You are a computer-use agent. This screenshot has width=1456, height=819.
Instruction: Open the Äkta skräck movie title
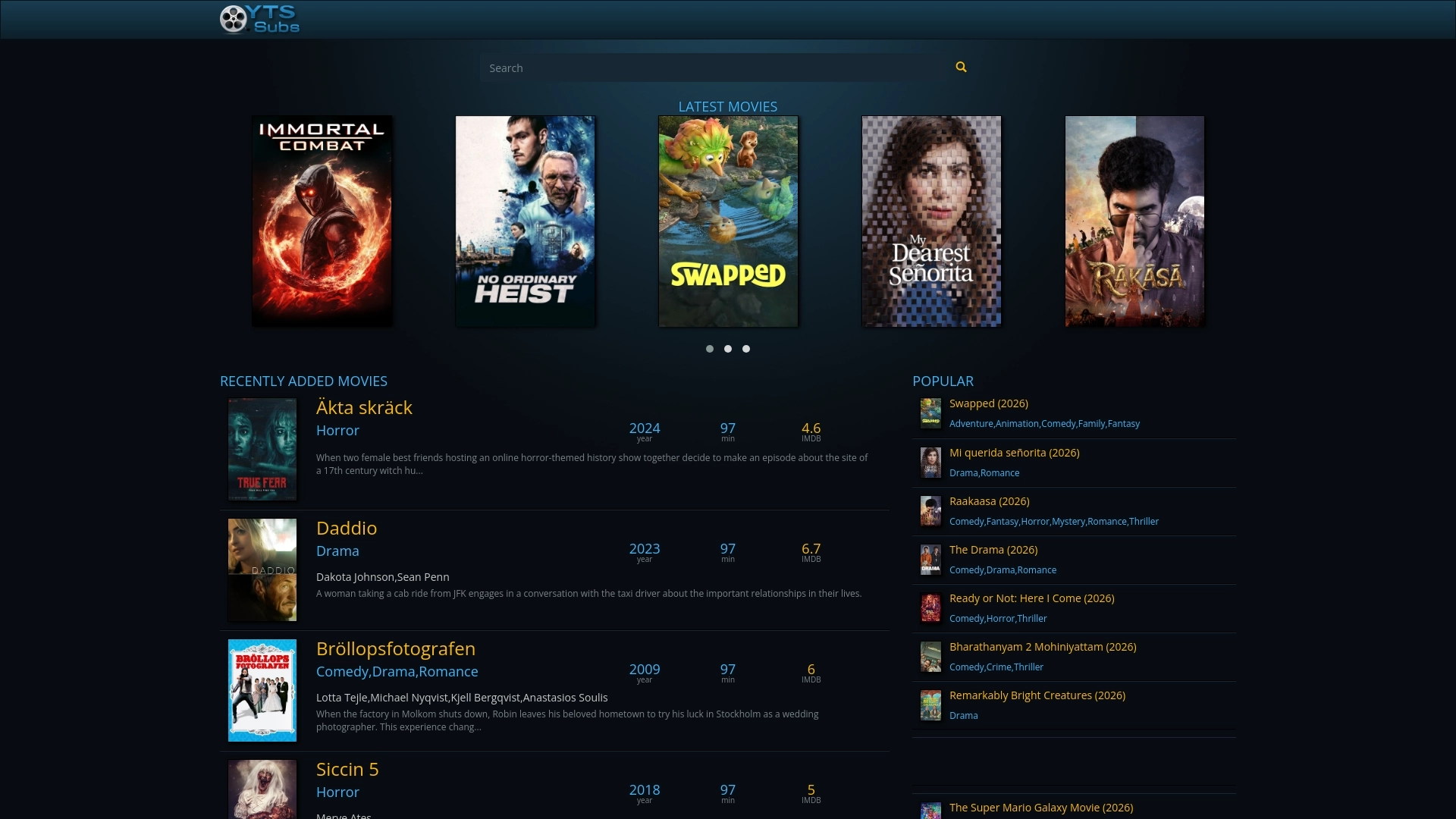[364, 408]
